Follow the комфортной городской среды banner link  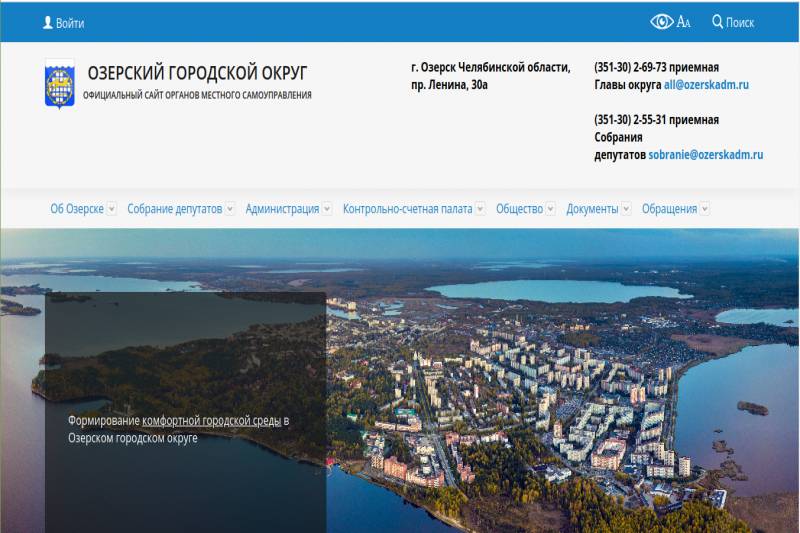pos(211,421)
